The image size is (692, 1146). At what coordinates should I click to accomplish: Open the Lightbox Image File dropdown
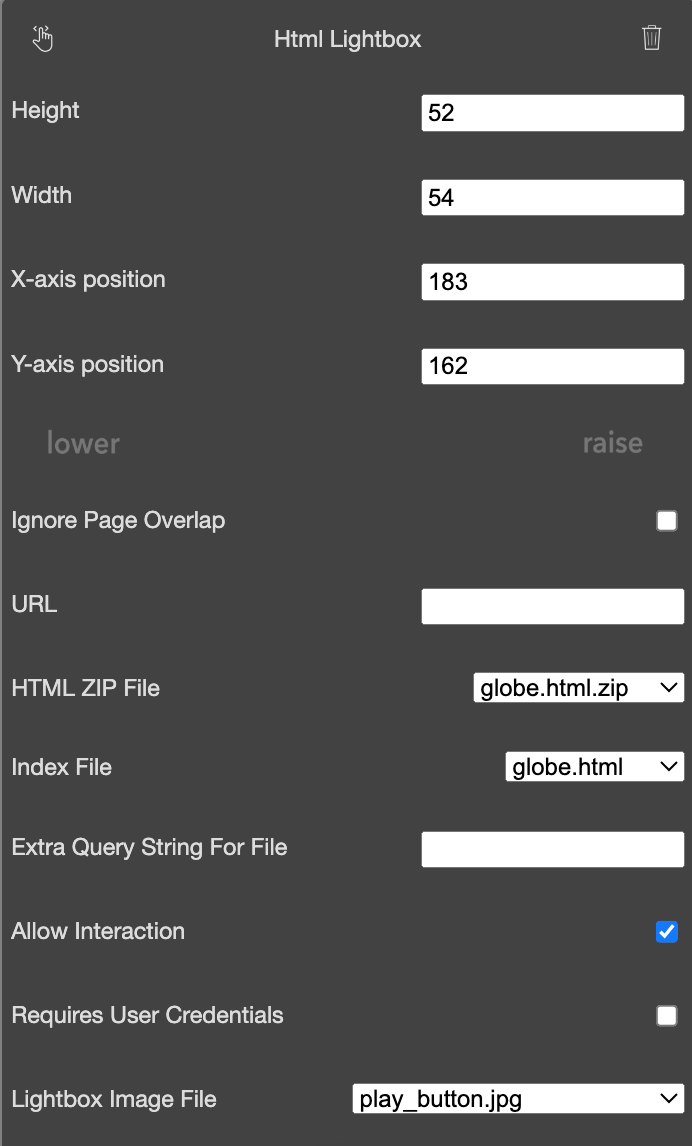(x=518, y=1098)
